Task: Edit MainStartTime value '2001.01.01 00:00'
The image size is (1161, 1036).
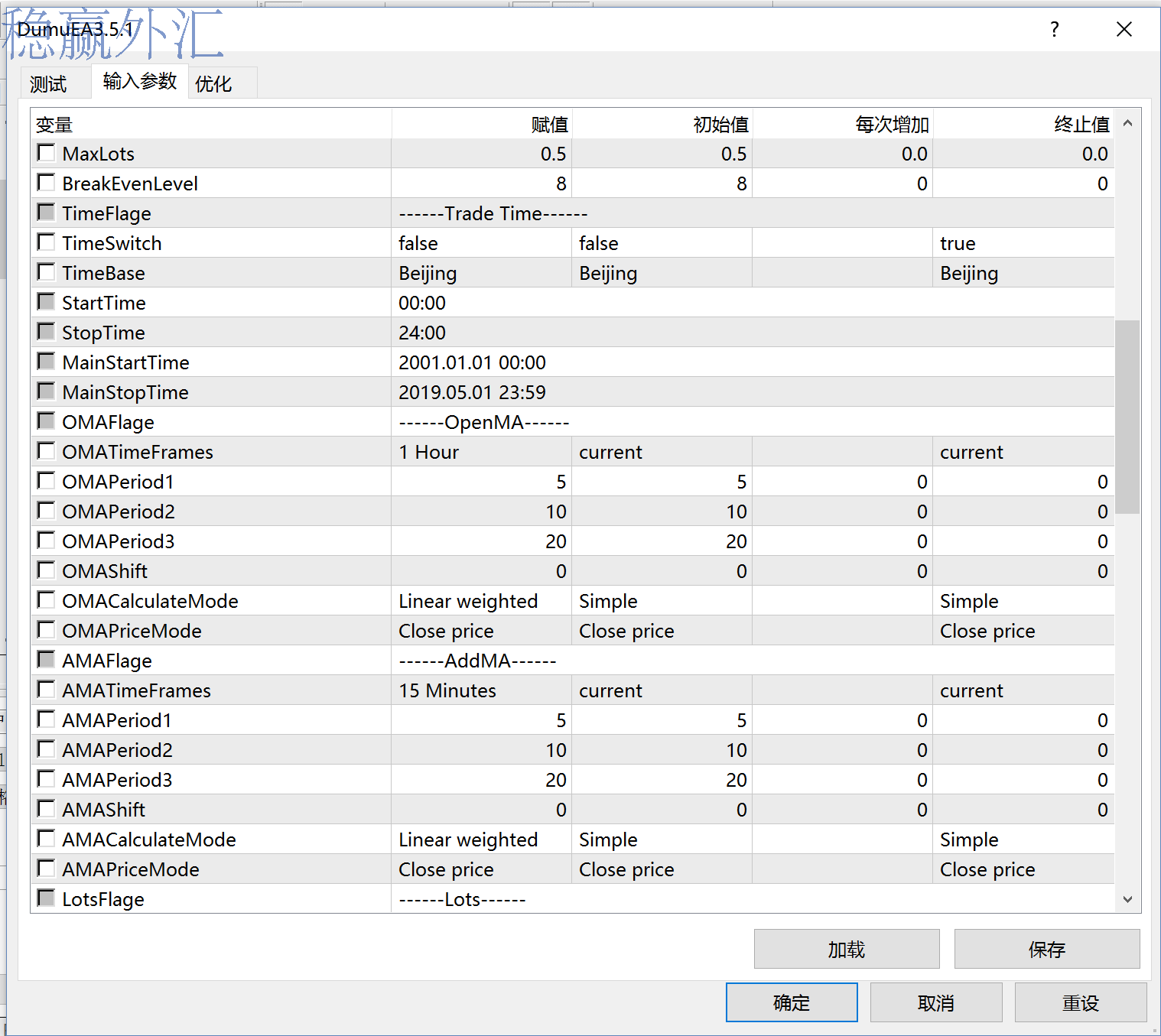Action: coord(753,362)
